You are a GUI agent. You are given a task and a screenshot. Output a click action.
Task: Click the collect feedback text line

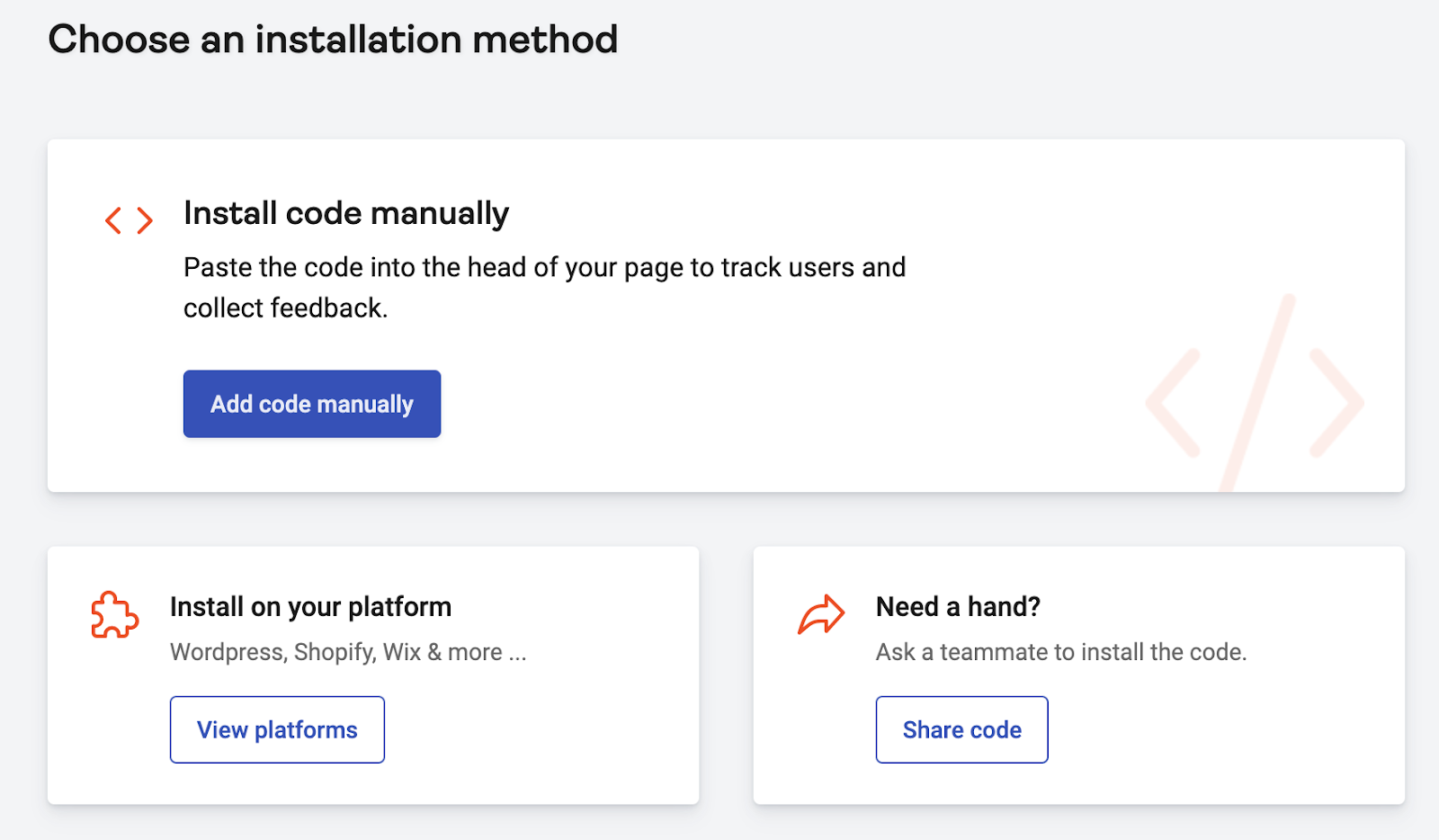point(285,308)
